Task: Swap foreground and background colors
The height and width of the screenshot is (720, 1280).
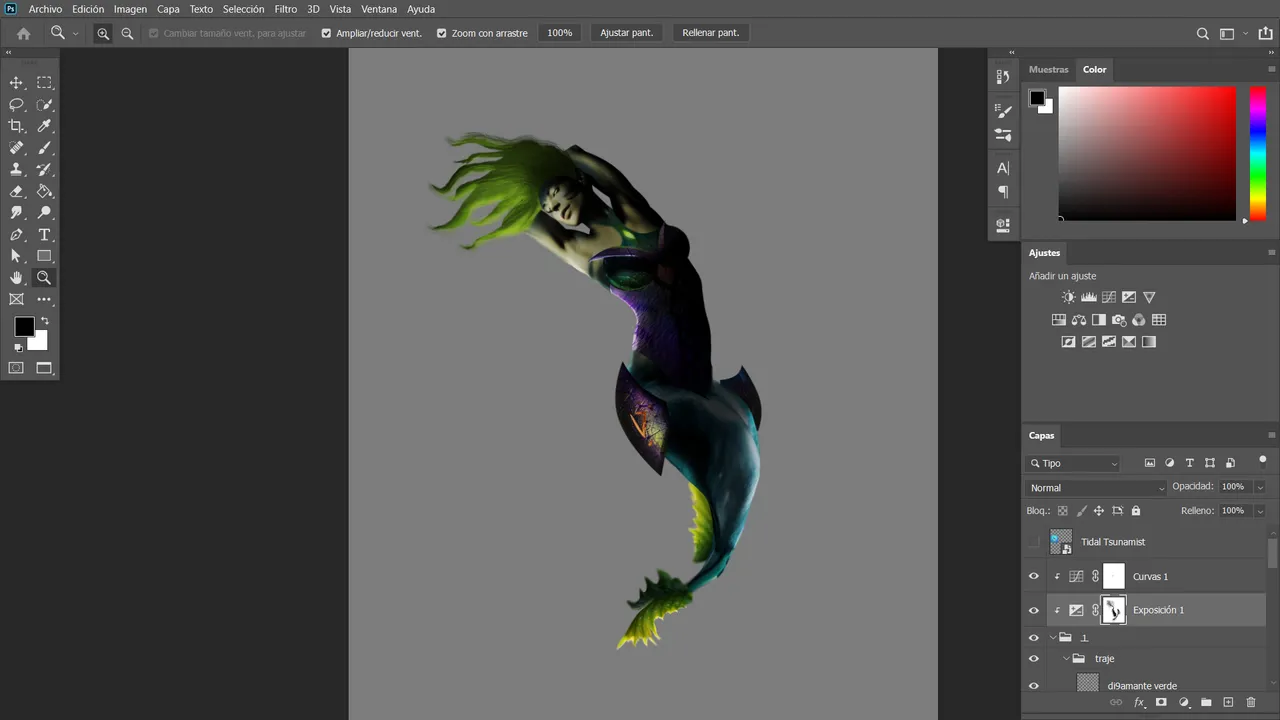Action: pyautogui.click(x=44, y=321)
